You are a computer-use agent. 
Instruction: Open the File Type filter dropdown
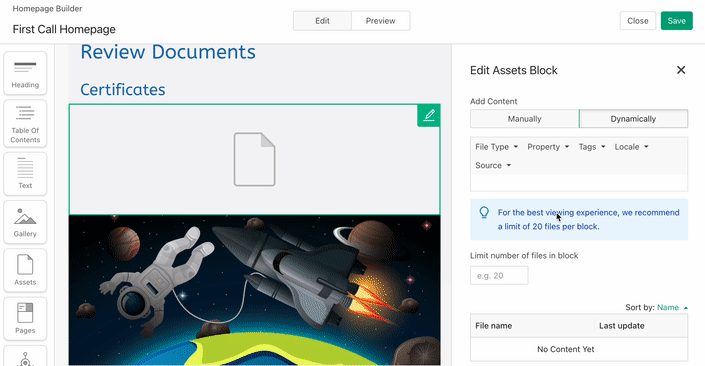[496, 147]
